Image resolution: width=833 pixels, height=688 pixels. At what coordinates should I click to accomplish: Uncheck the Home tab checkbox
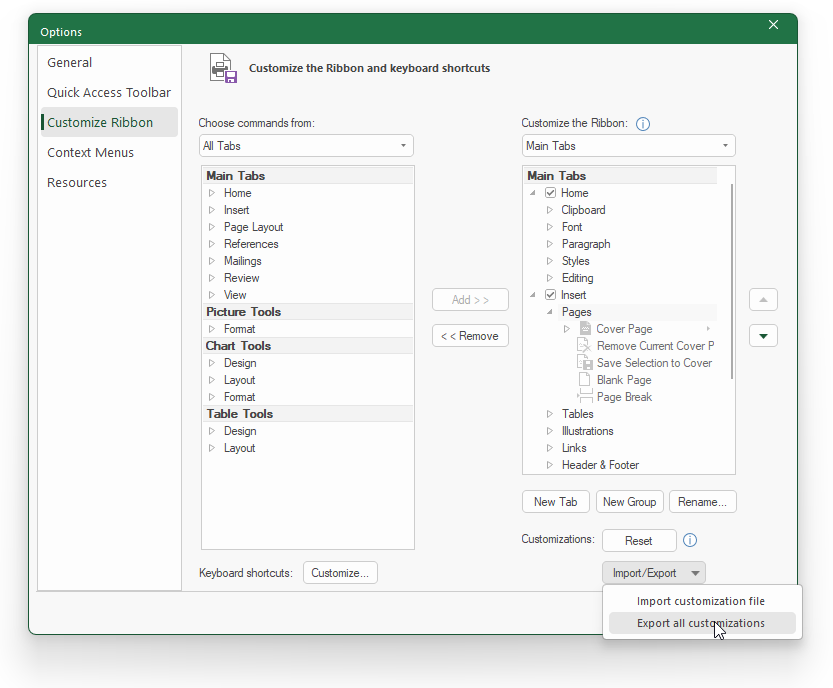click(550, 192)
